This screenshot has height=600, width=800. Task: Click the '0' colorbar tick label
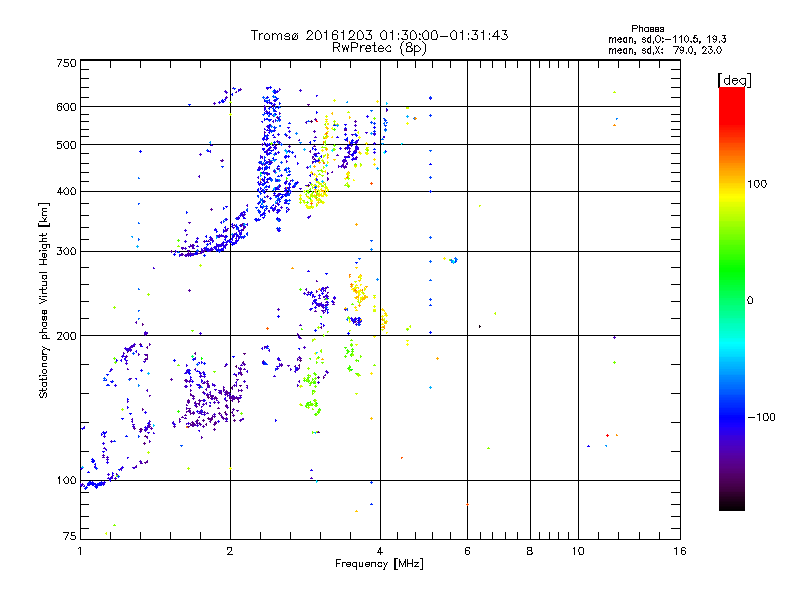[x=750, y=300]
